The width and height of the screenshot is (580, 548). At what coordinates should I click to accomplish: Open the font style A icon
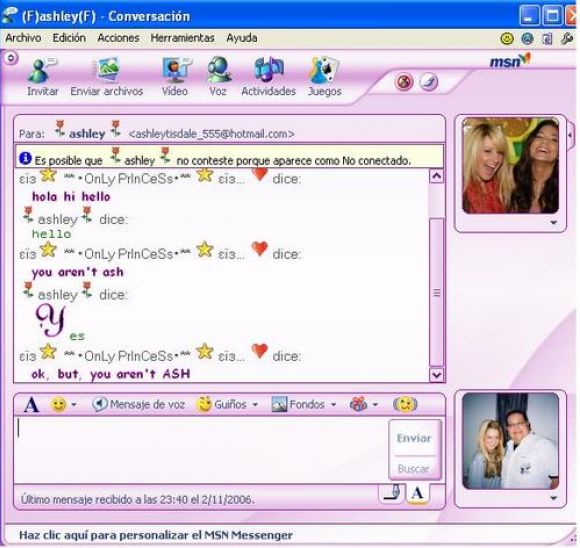click(31, 404)
